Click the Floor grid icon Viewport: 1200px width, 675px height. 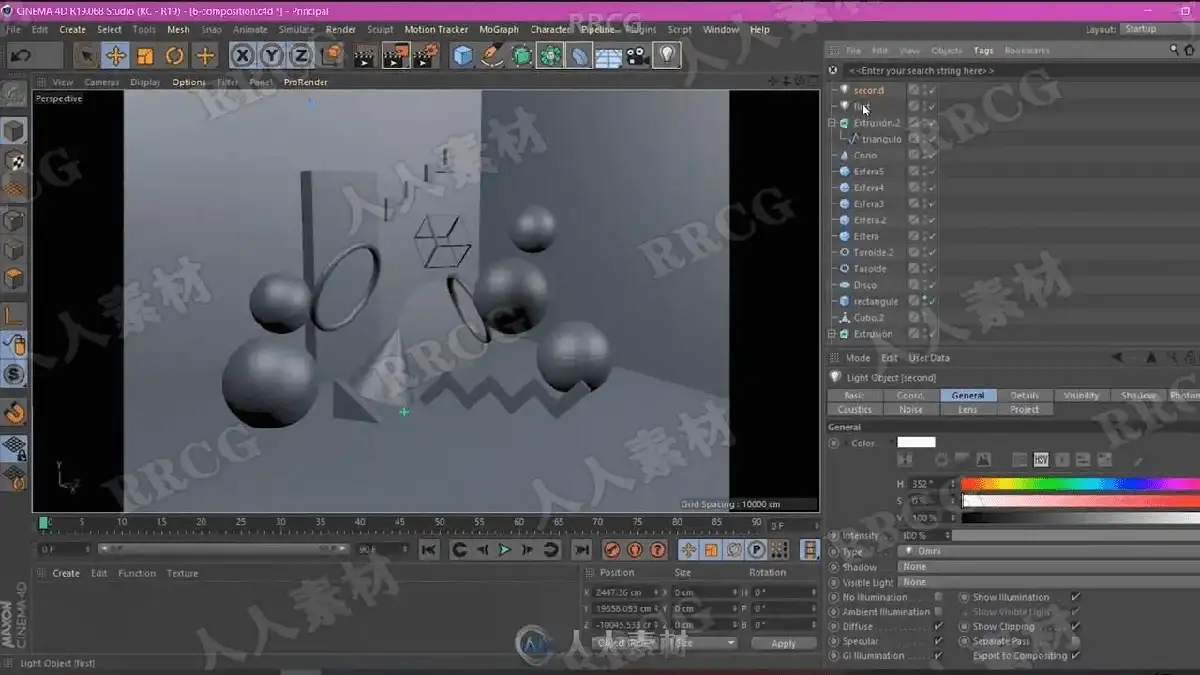[608, 56]
